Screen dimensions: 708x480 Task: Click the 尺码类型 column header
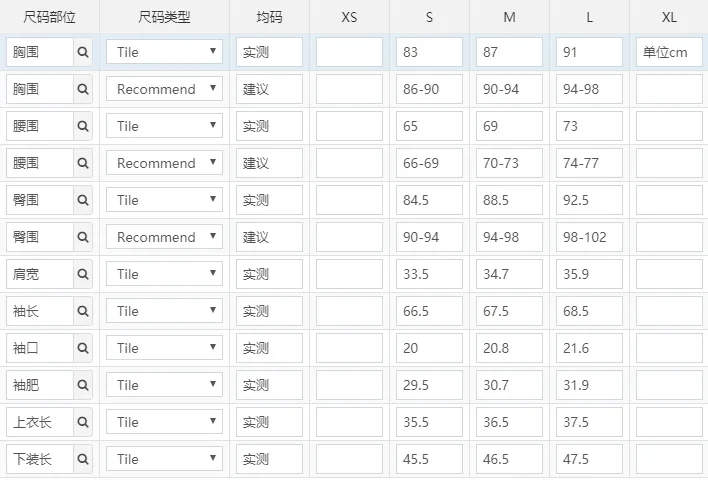(164, 18)
